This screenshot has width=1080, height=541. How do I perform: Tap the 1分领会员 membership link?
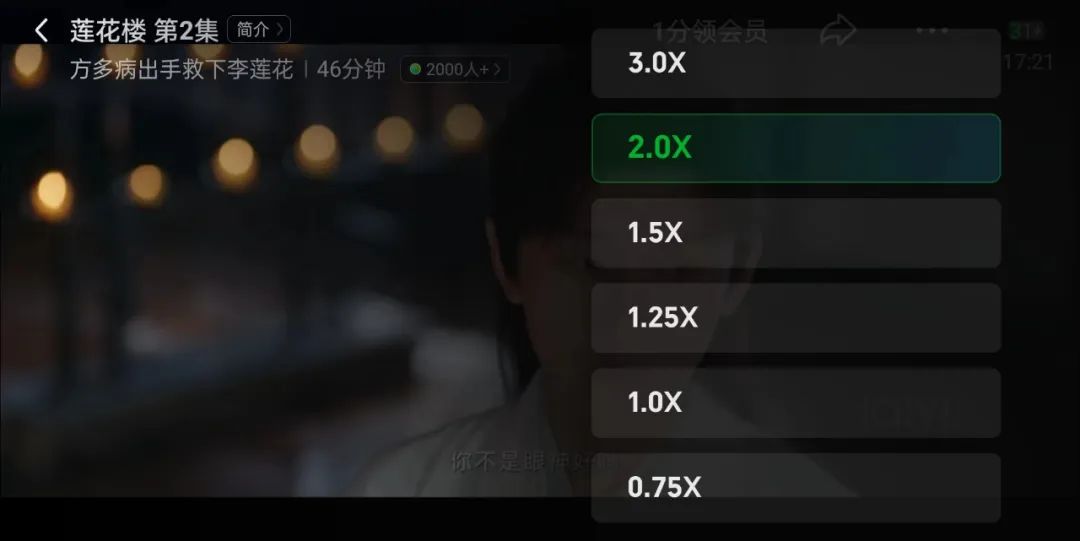click(x=709, y=32)
